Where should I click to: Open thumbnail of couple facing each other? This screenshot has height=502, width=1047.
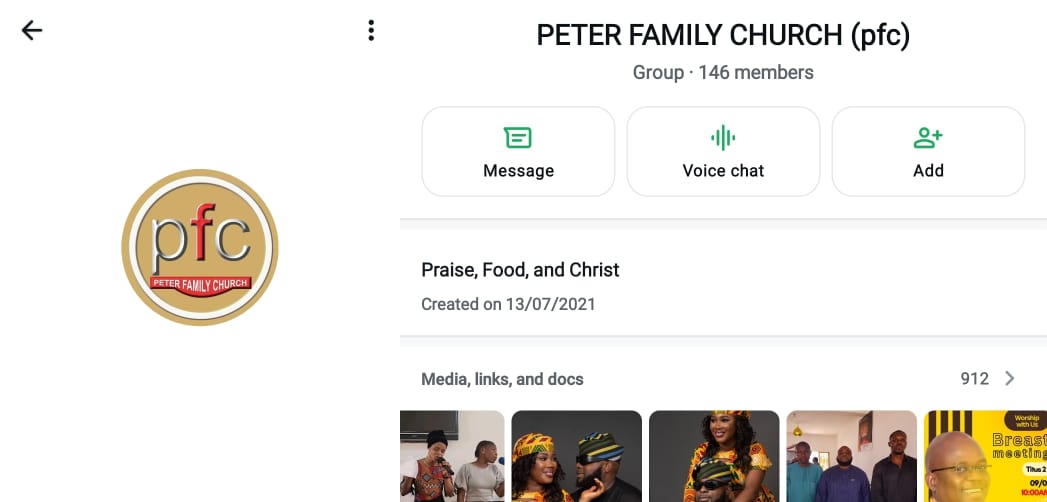(x=577, y=456)
